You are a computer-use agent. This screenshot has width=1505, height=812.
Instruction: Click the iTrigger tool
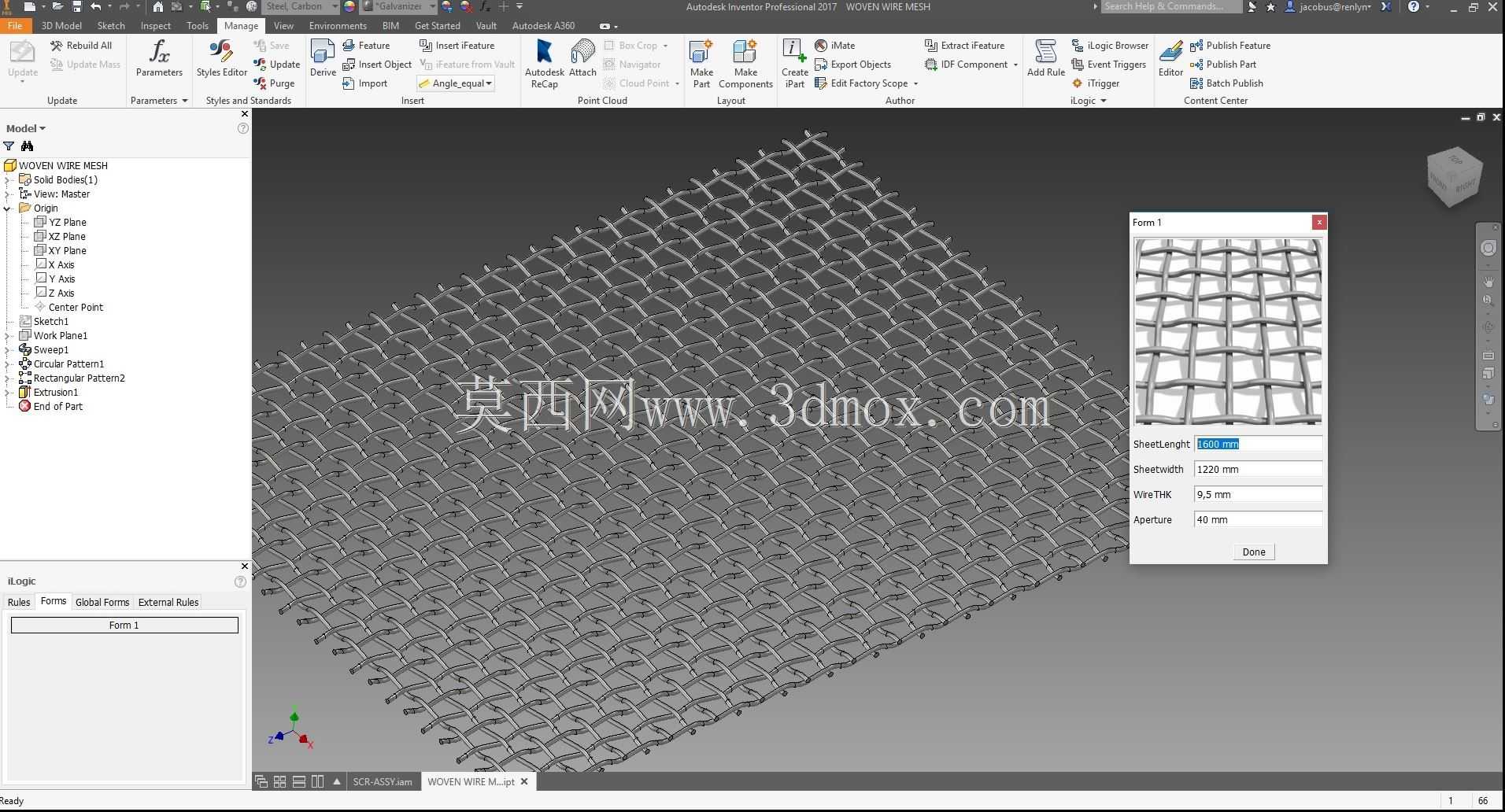click(1096, 83)
